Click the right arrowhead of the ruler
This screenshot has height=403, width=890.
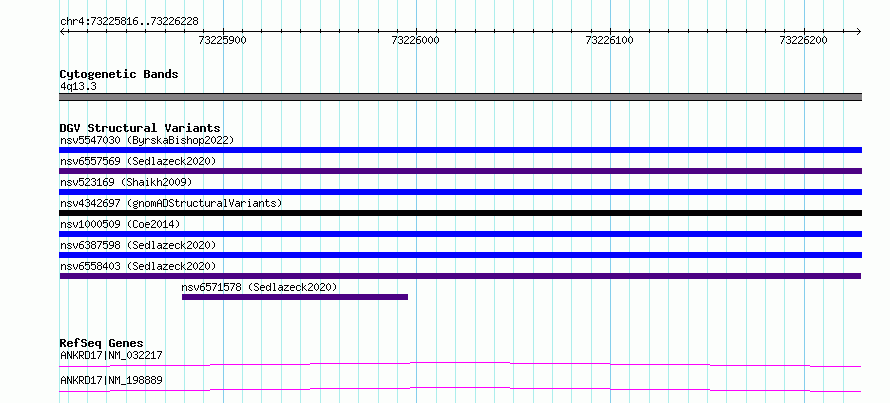tap(858, 31)
